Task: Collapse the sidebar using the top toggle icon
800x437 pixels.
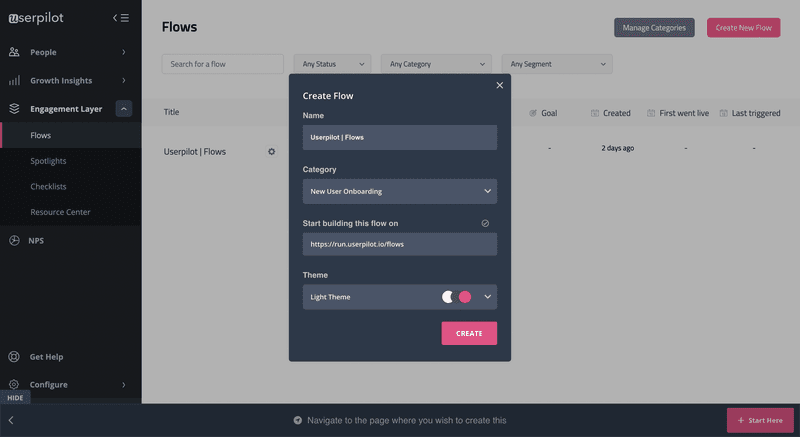Action: (x=121, y=17)
